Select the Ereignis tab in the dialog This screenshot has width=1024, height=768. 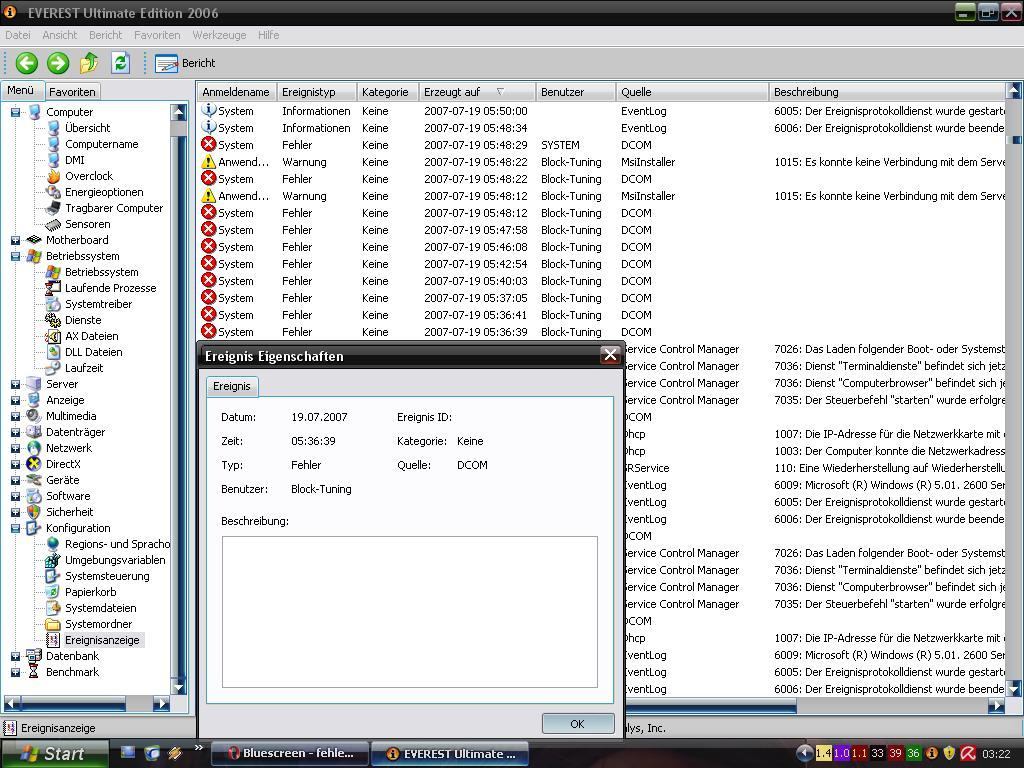232,386
